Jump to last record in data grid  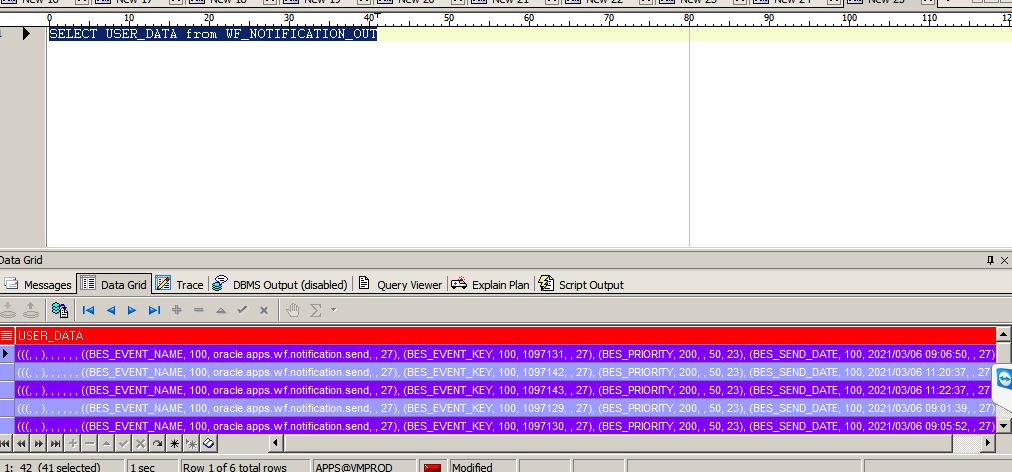pyautogui.click(x=154, y=311)
